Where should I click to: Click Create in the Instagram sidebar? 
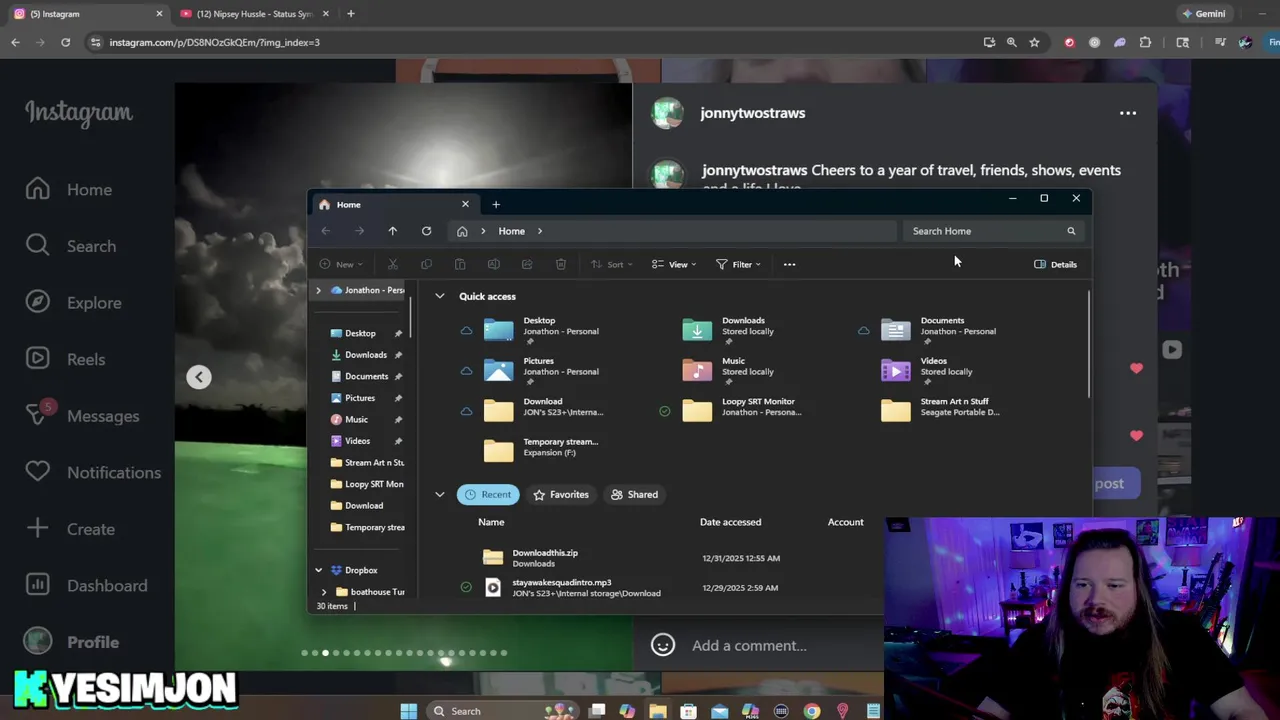pyautogui.click(x=70, y=529)
